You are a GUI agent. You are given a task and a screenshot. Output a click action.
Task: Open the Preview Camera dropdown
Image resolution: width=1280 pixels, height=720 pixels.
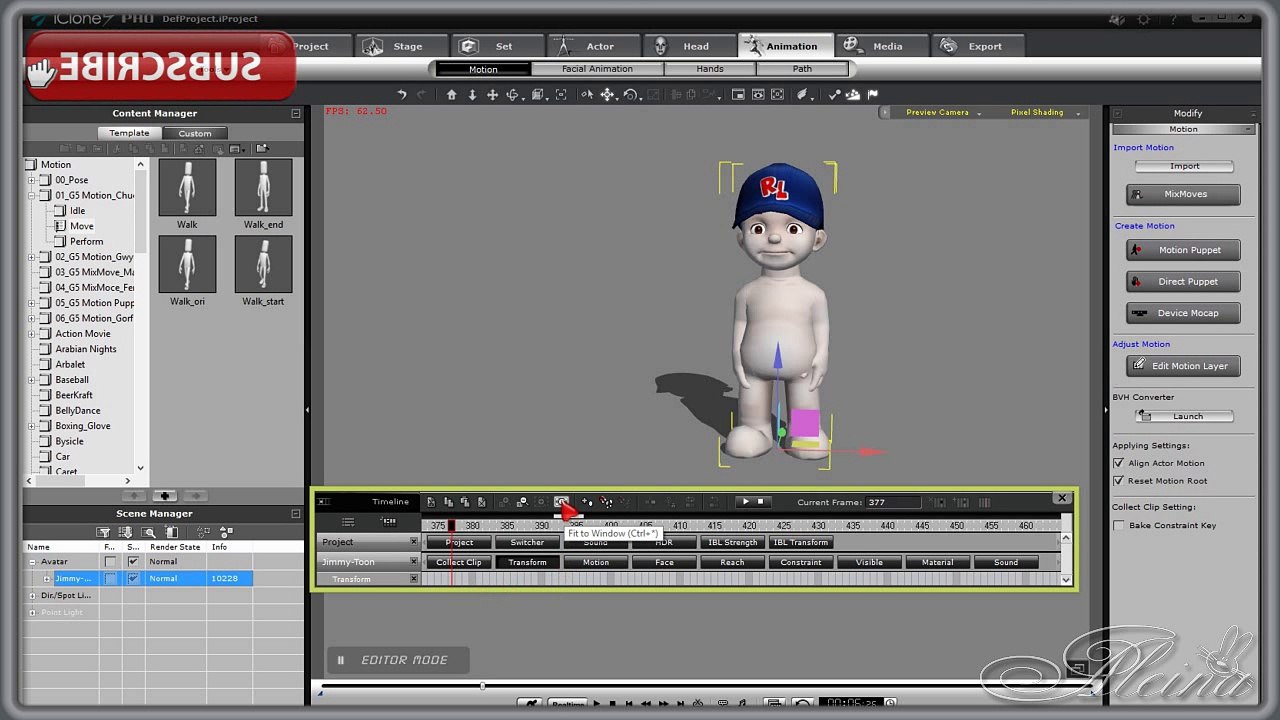click(x=943, y=113)
